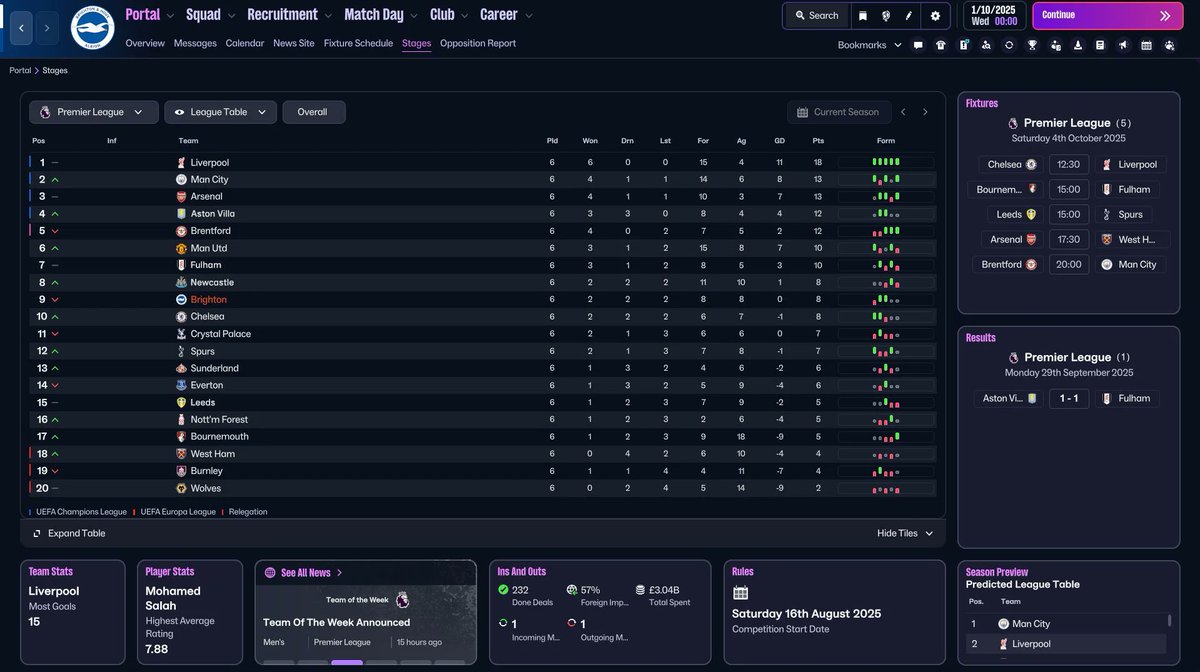Open the Team Of The Week Announced news
The height and width of the screenshot is (672, 1200).
(336, 622)
